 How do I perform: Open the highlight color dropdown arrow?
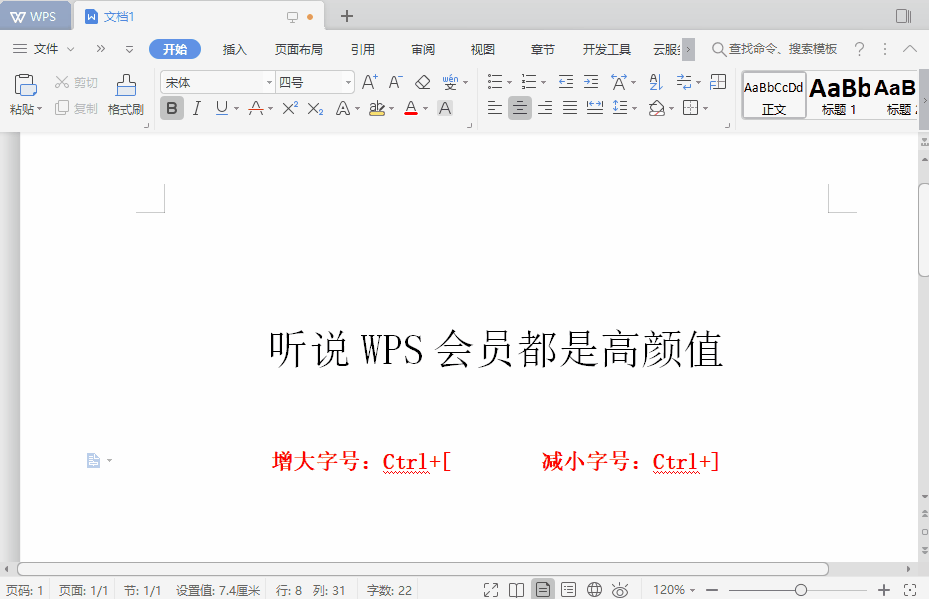(392, 108)
